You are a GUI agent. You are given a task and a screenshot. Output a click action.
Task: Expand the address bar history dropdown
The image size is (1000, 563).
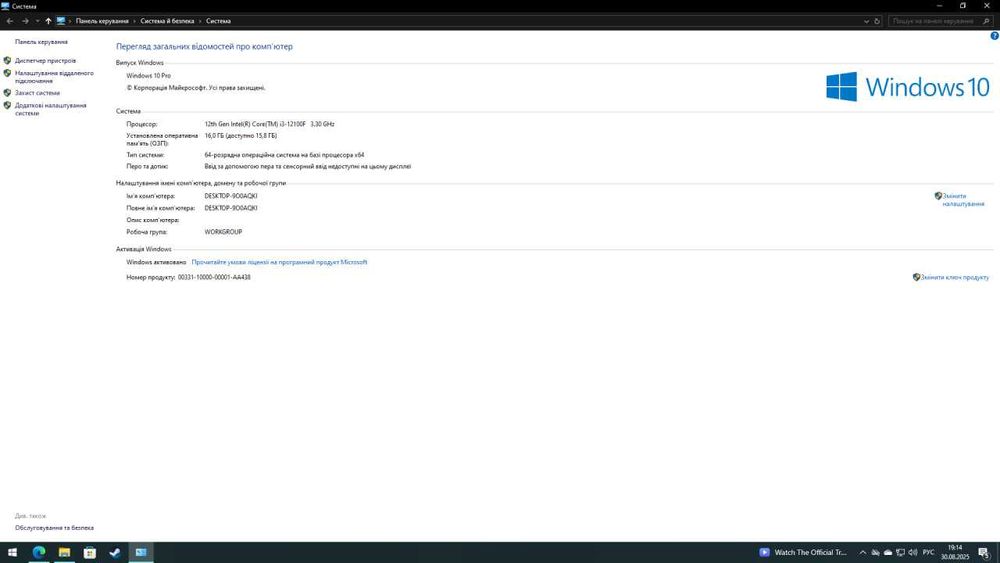tap(866, 21)
